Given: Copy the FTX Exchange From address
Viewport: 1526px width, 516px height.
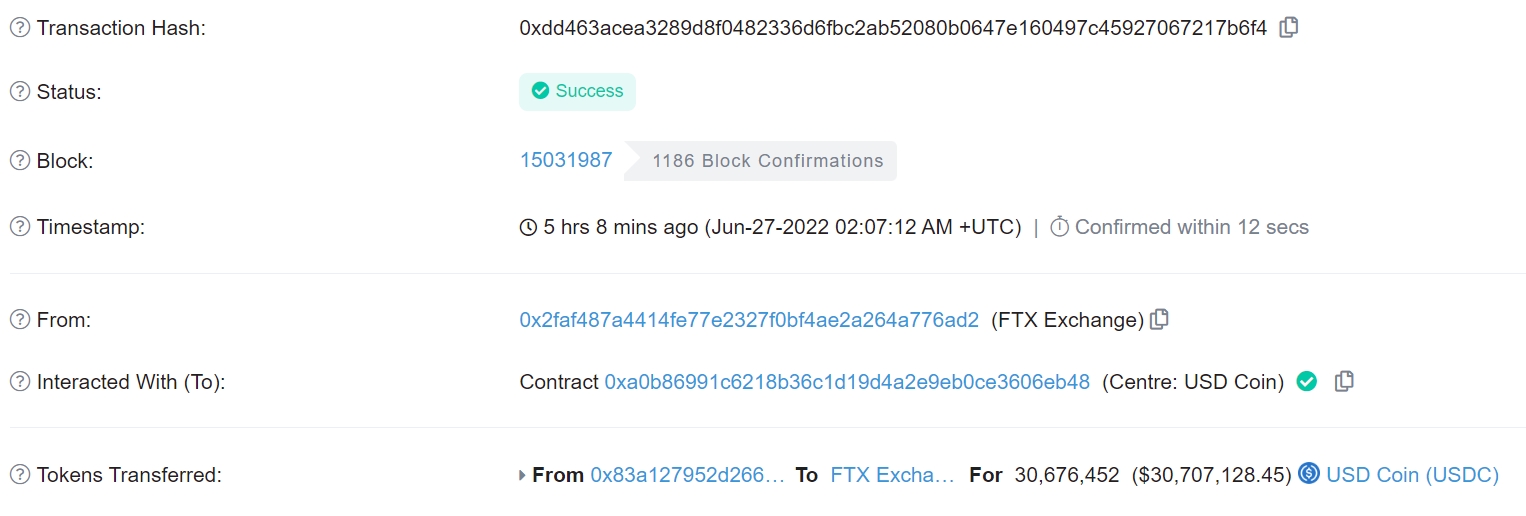Looking at the screenshot, I should (1159, 320).
